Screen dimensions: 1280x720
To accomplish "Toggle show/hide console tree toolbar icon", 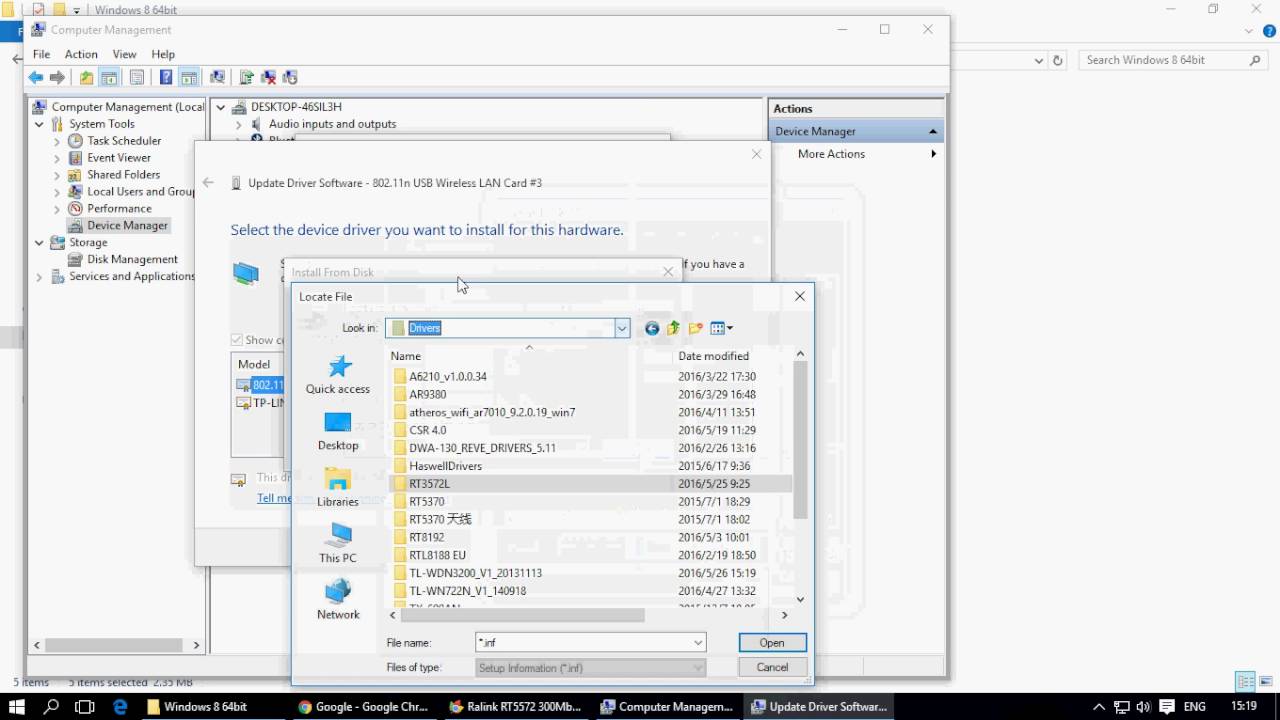I will (x=109, y=77).
